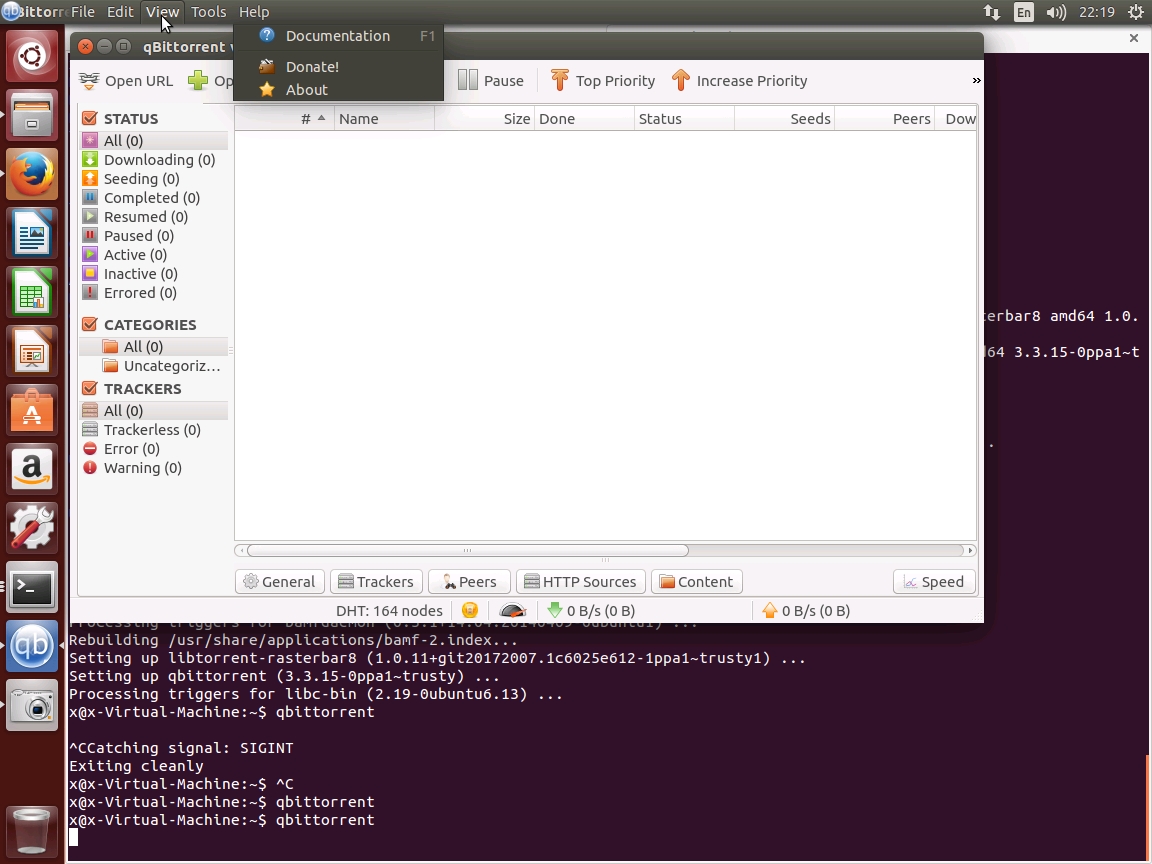Click the horizontal scrollbar of the torrent list
This screenshot has height=864, width=1152.
click(467, 550)
